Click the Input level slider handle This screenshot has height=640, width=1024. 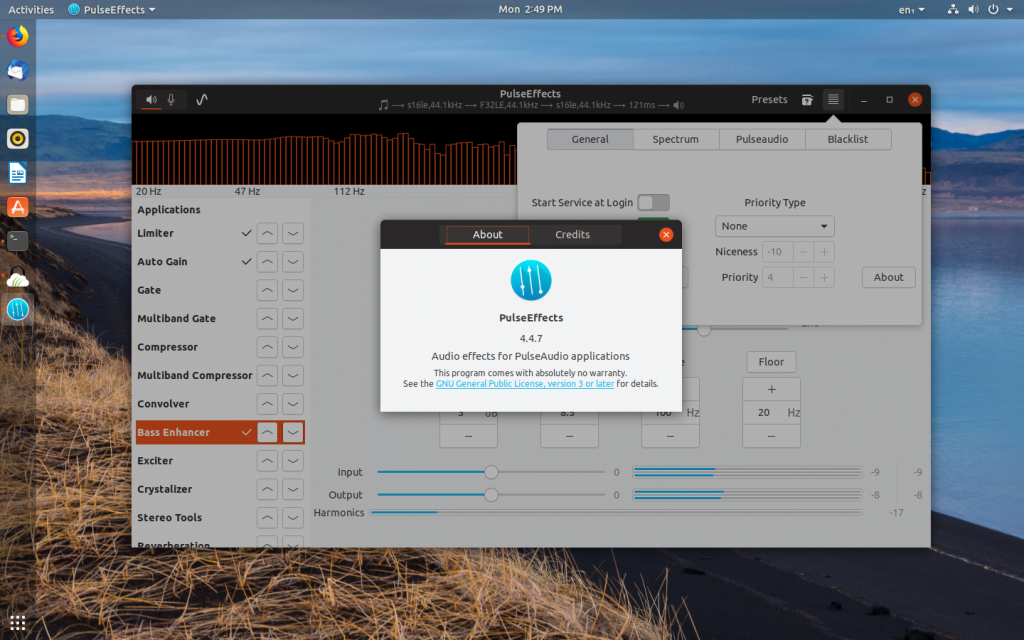point(491,472)
